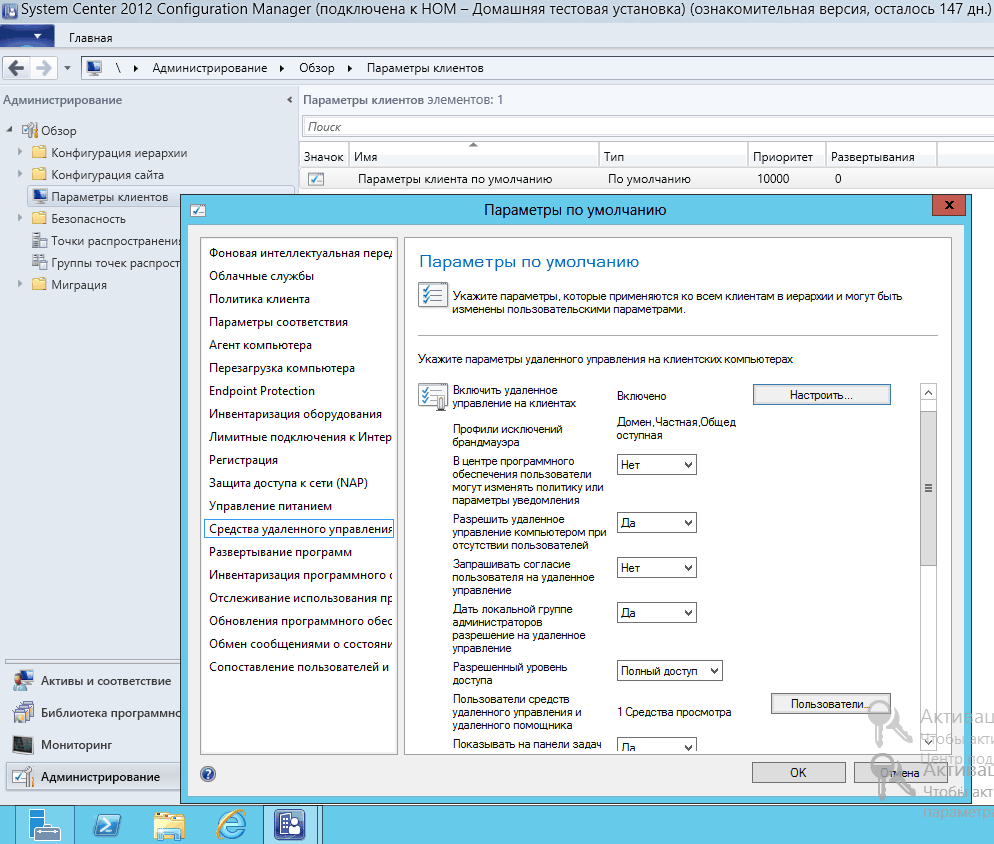994x844 pixels.
Task: Open File Explorer from the taskbar
Action: 169,825
